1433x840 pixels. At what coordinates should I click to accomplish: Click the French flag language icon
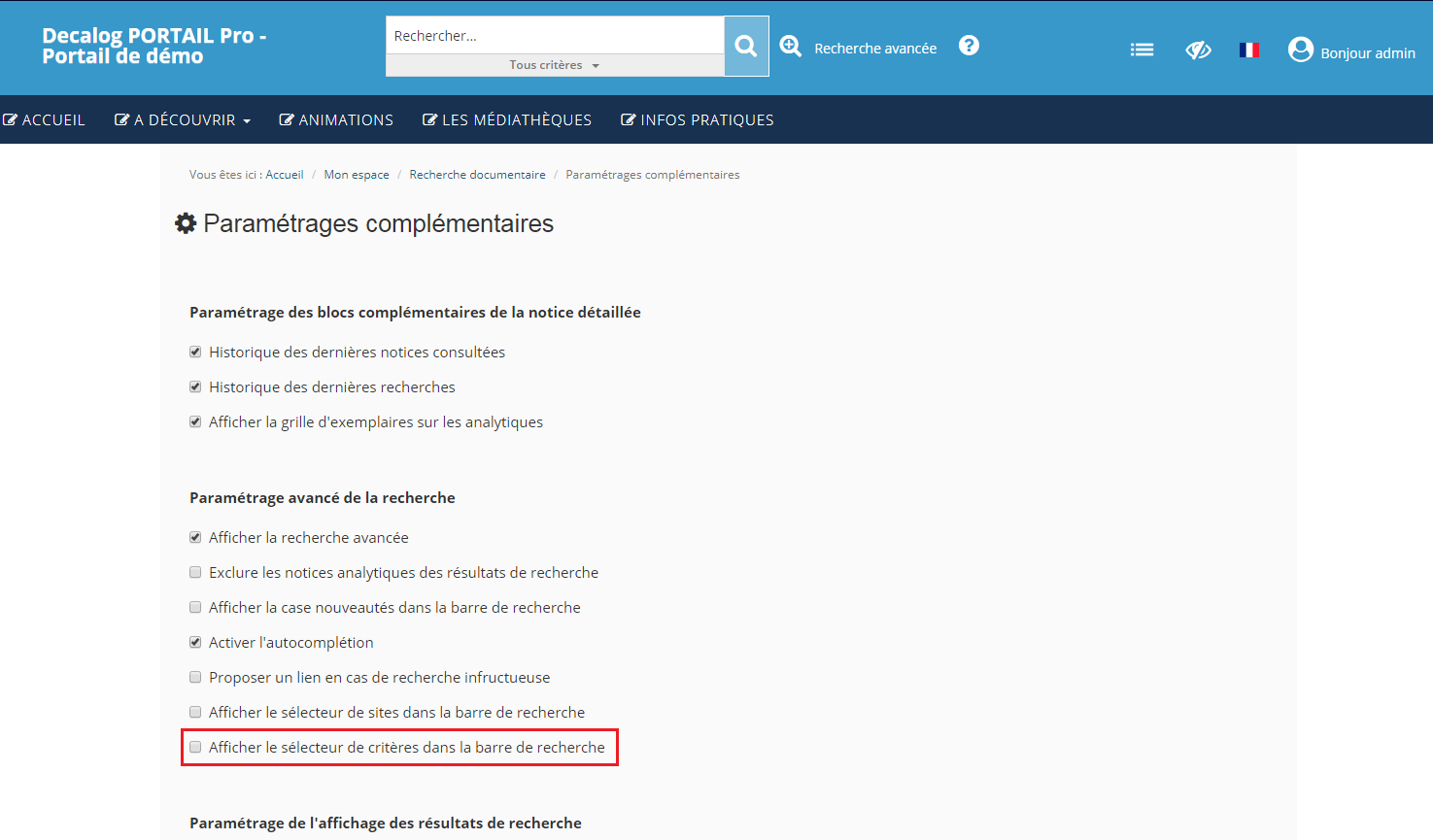pyautogui.click(x=1248, y=50)
